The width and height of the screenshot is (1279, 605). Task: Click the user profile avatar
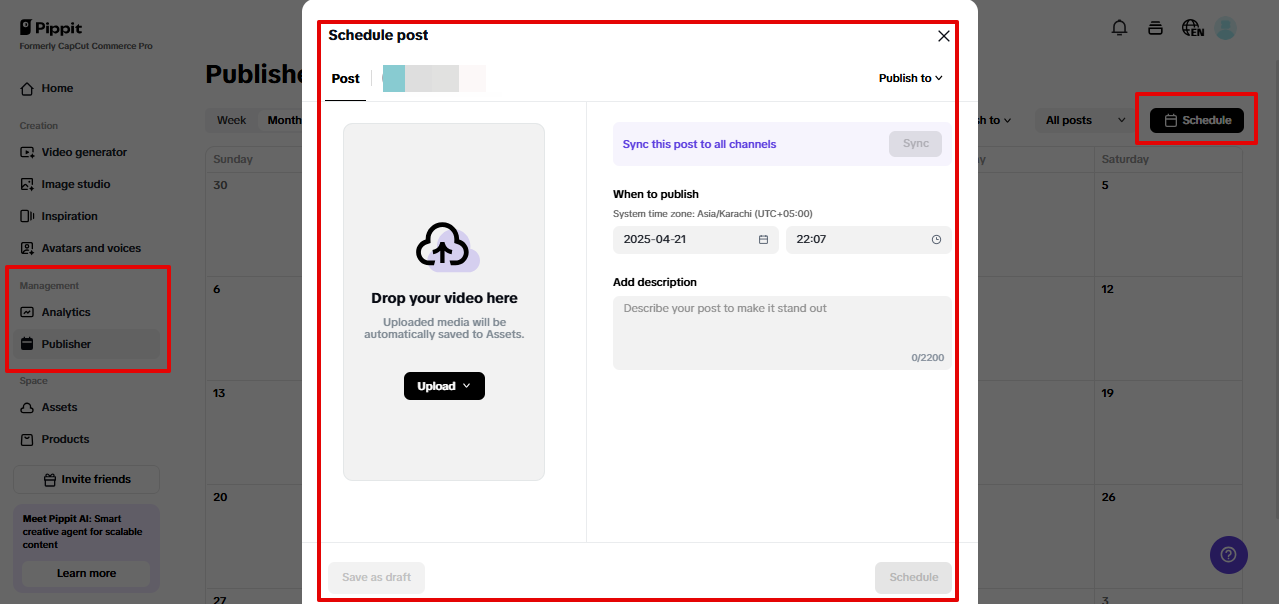(1226, 28)
